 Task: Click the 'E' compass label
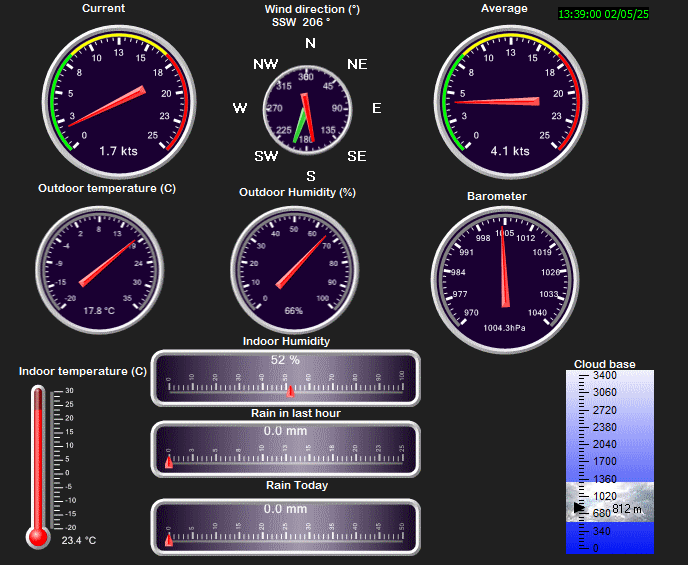(376, 108)
